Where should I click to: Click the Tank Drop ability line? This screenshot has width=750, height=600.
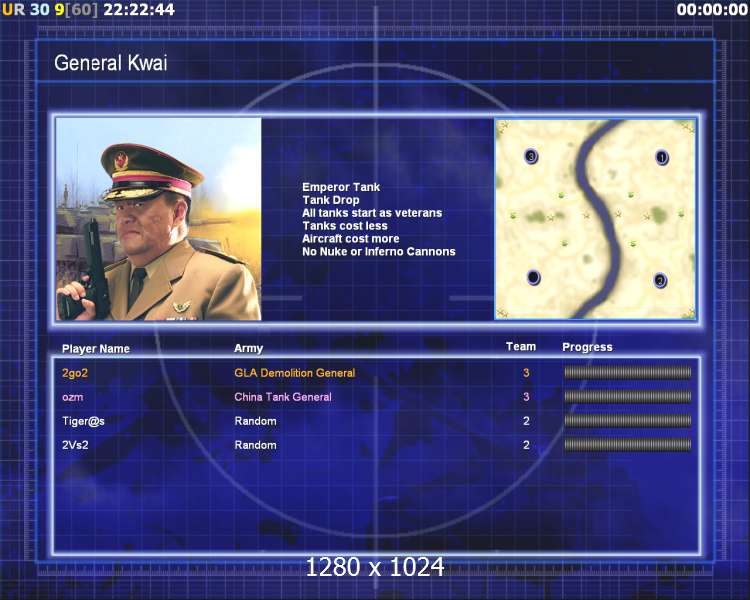coord(331,200)
